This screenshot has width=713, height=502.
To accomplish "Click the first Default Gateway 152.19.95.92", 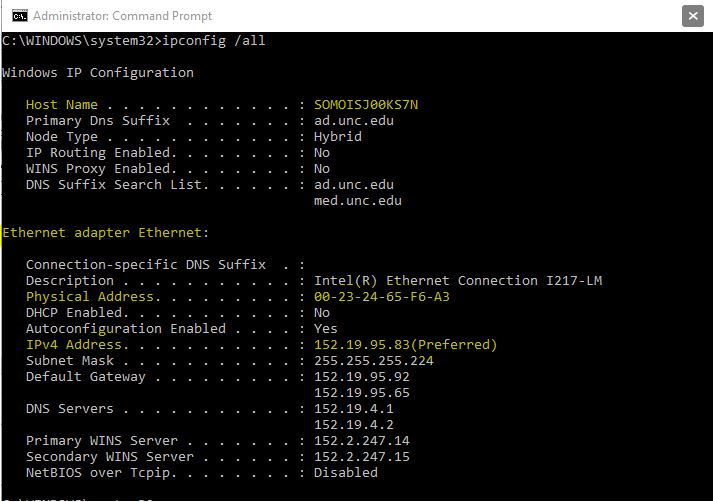I will [362, 377].
